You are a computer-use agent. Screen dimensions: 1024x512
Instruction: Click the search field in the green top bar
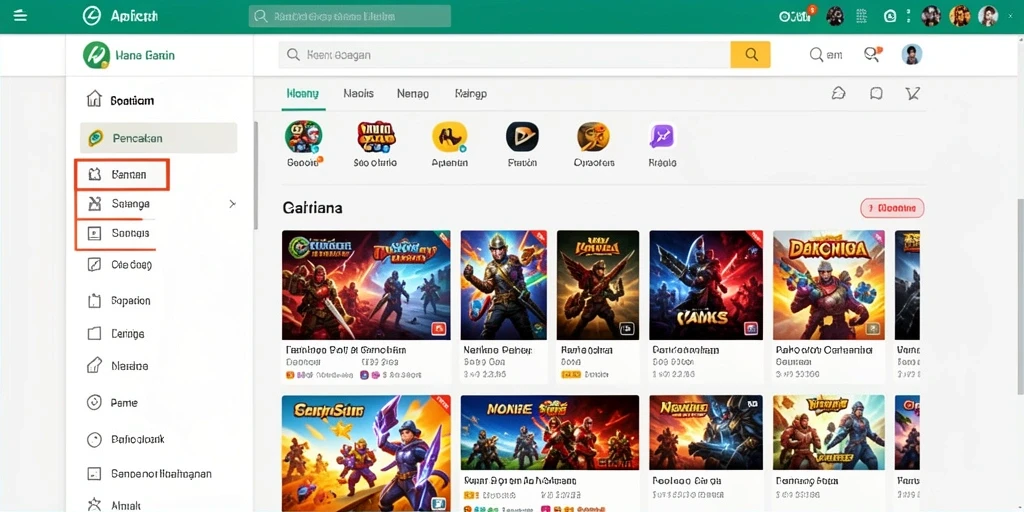tap(349, 16)
